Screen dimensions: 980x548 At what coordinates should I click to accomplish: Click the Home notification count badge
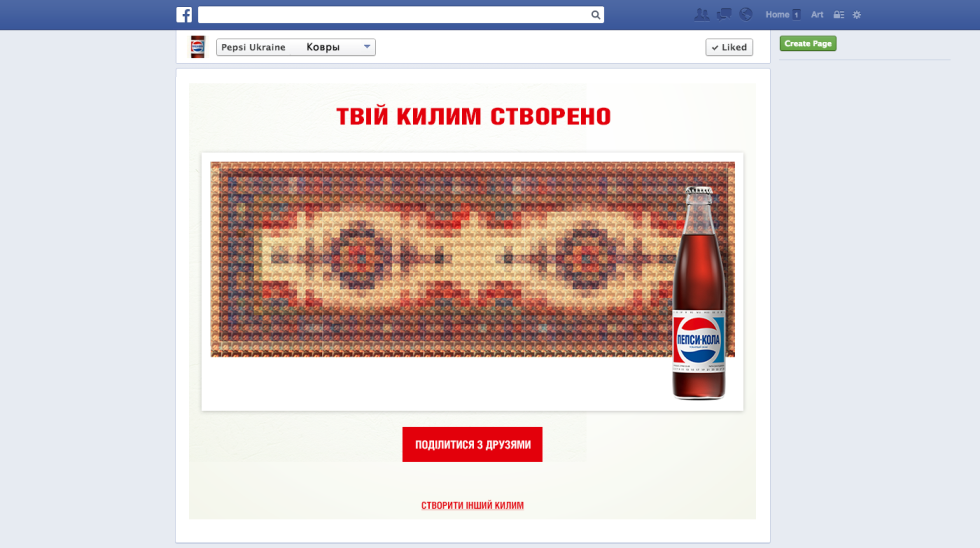pyautogui.click(x=796, y=15)
